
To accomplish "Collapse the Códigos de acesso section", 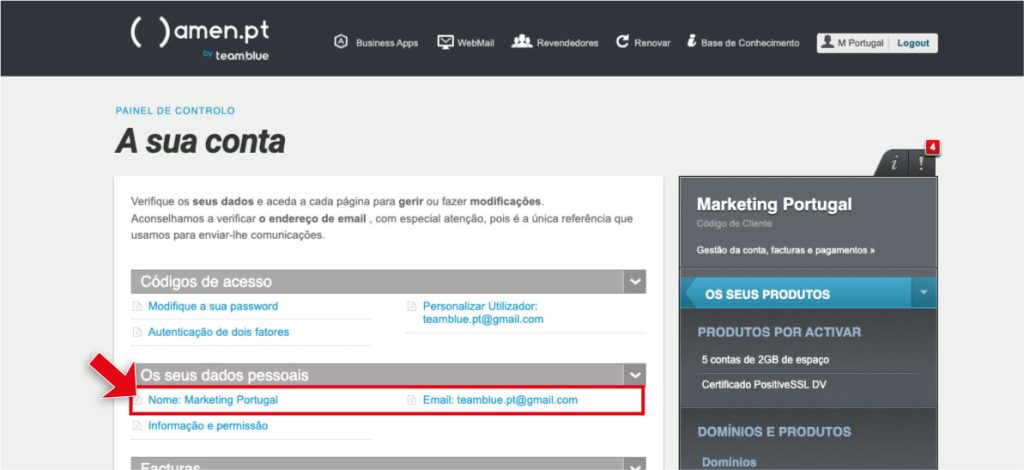I will [x=634, y=282].
